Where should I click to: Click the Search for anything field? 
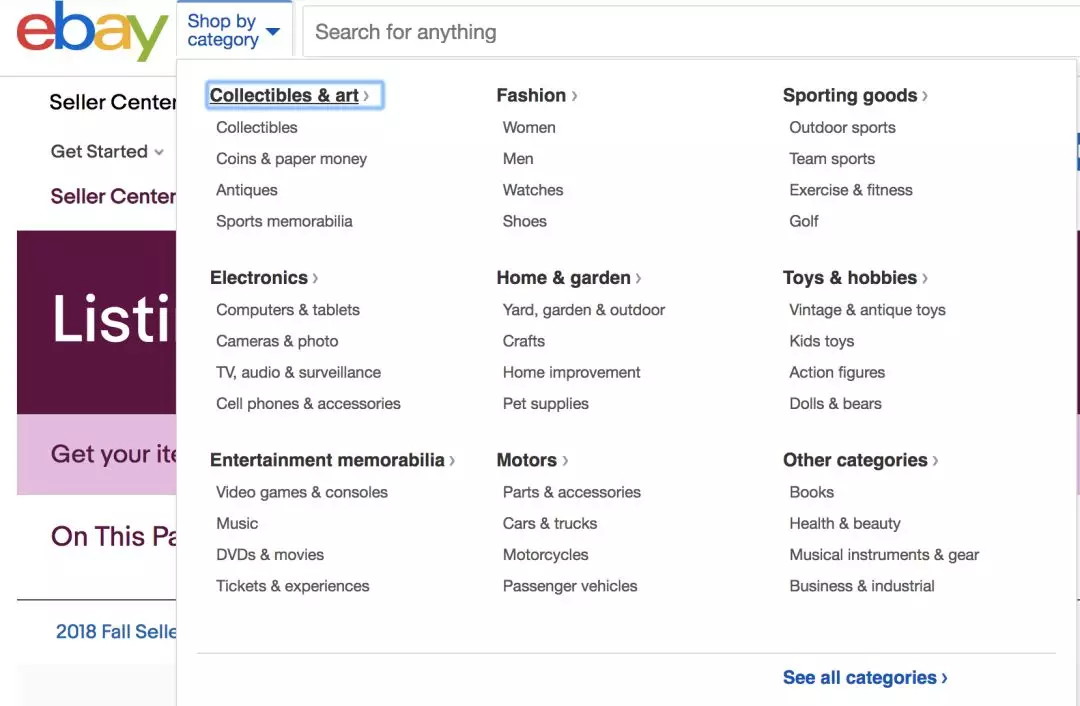(690, 32)
